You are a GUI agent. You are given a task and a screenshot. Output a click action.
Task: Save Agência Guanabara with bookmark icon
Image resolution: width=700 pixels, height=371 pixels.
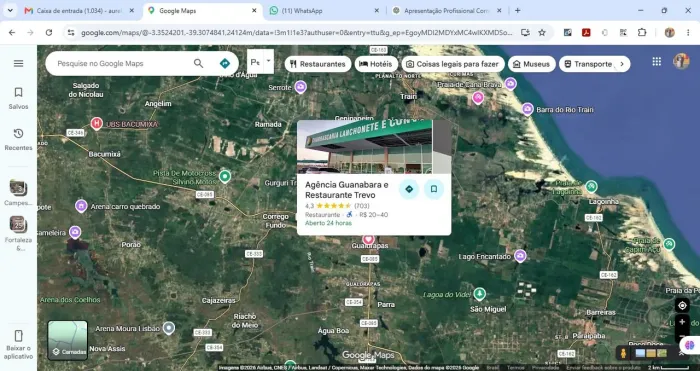(433, 189)
